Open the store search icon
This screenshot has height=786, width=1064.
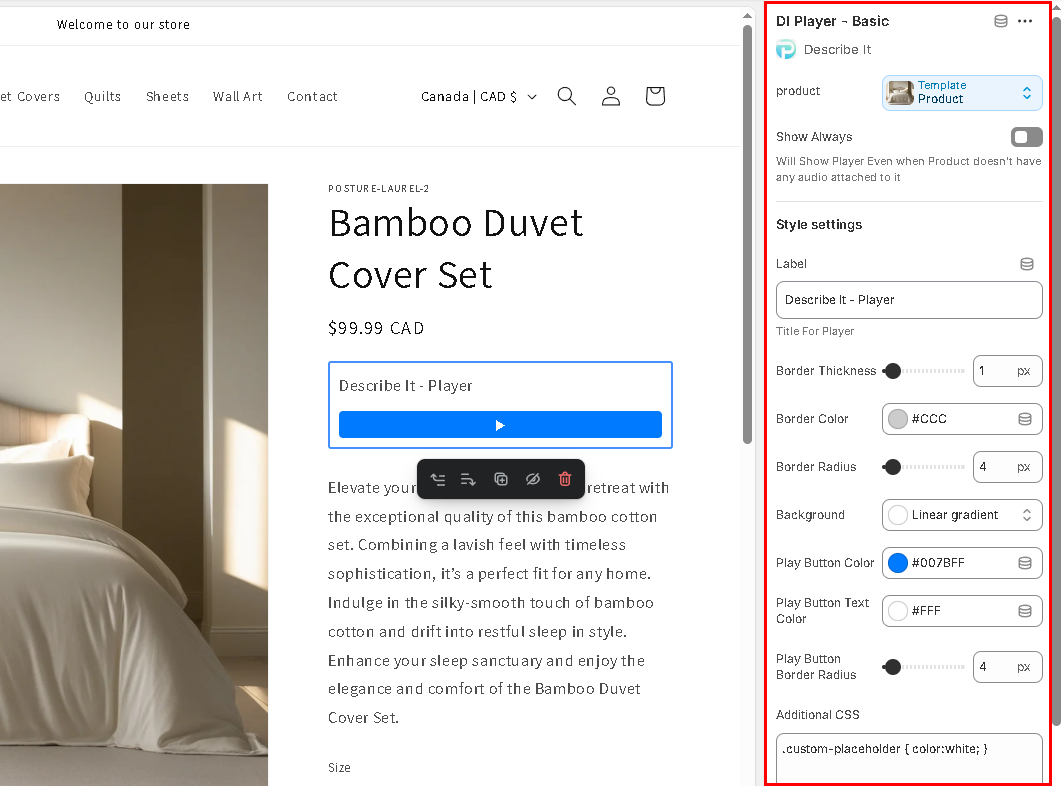click(x=567, y=96)
